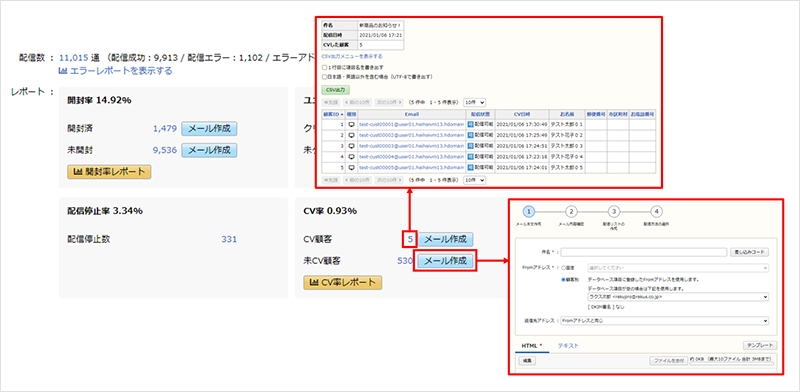Sort by Email column header
Screen dimensions: 800x392
coord(412,114)
